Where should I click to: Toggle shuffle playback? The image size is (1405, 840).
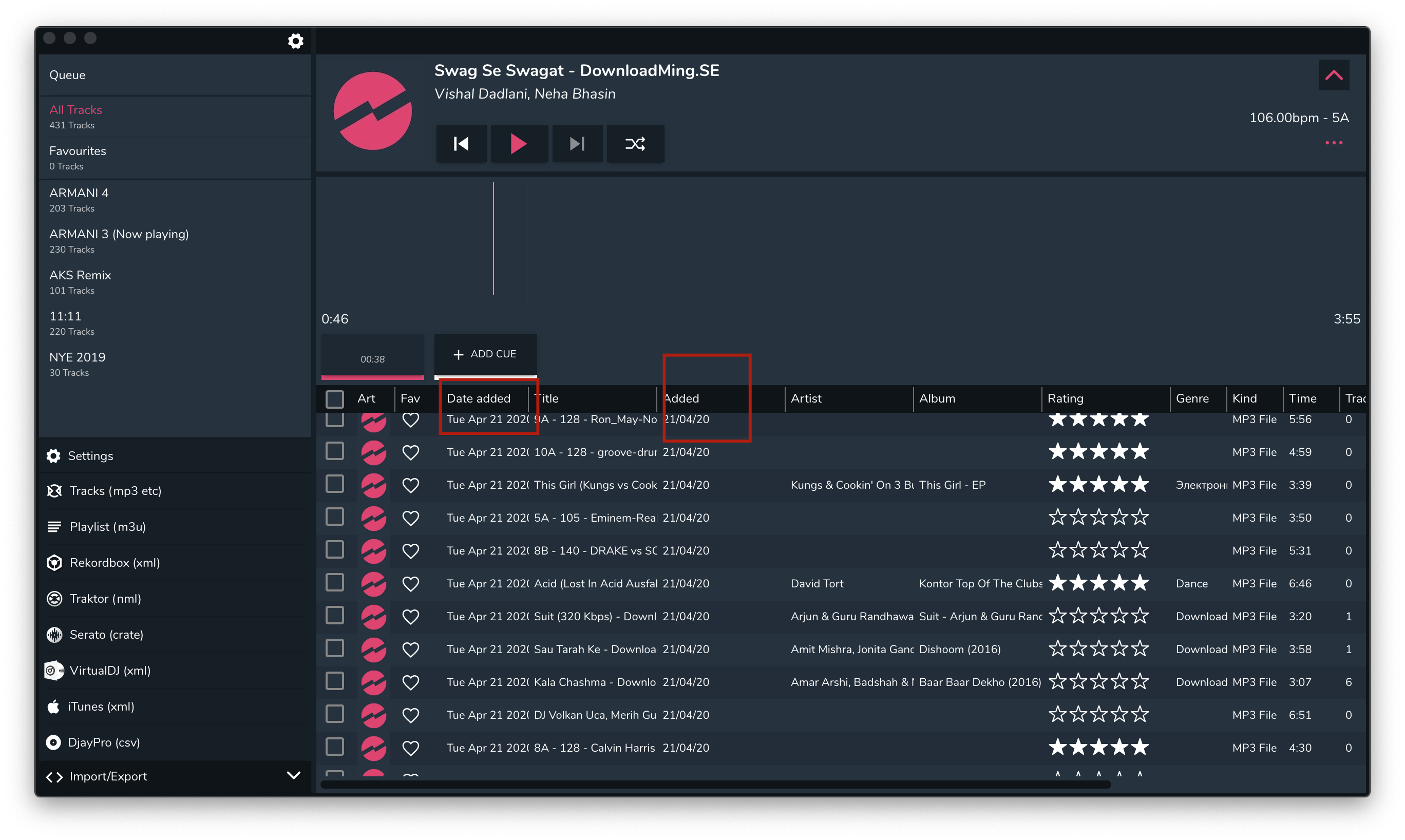pos(635,144)
